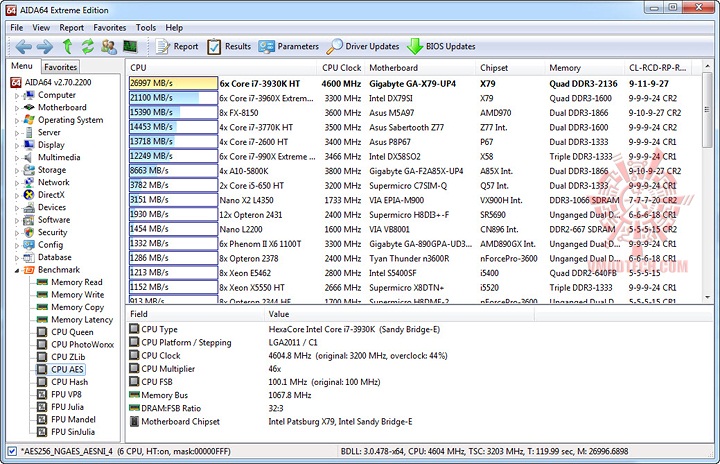Viewport: 720px width, 464px height.
Task: Open benchmark Parameters
Action: (x=288, y=46)
